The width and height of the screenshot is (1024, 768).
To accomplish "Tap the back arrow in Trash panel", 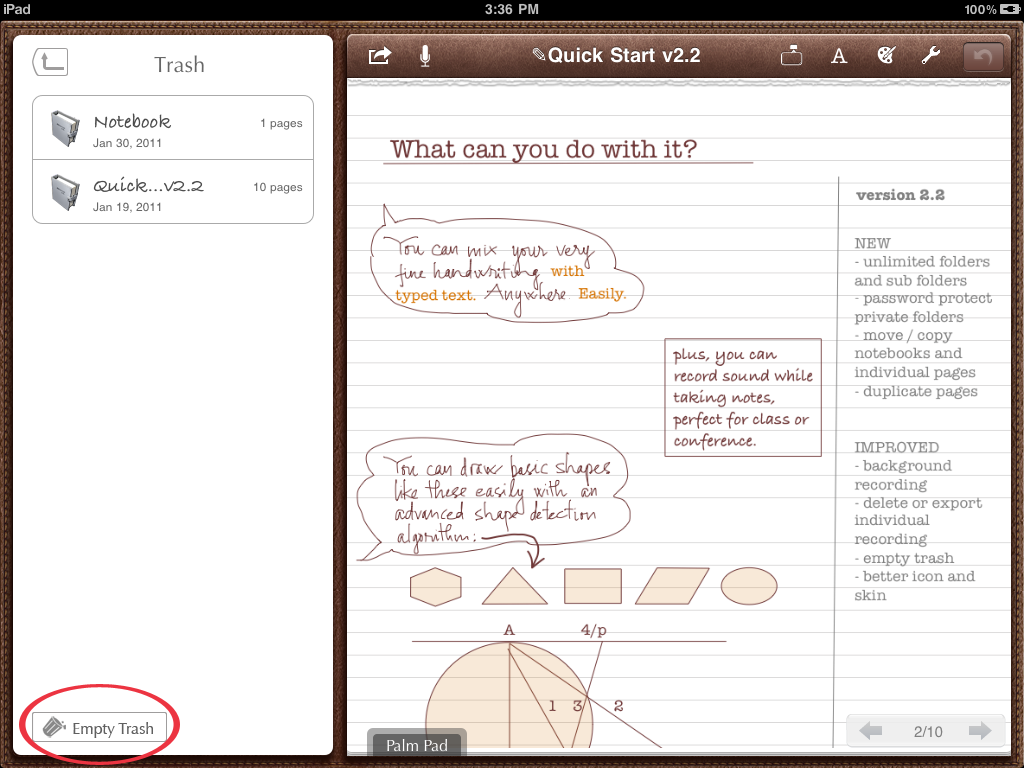I will [x=50, y=63].
